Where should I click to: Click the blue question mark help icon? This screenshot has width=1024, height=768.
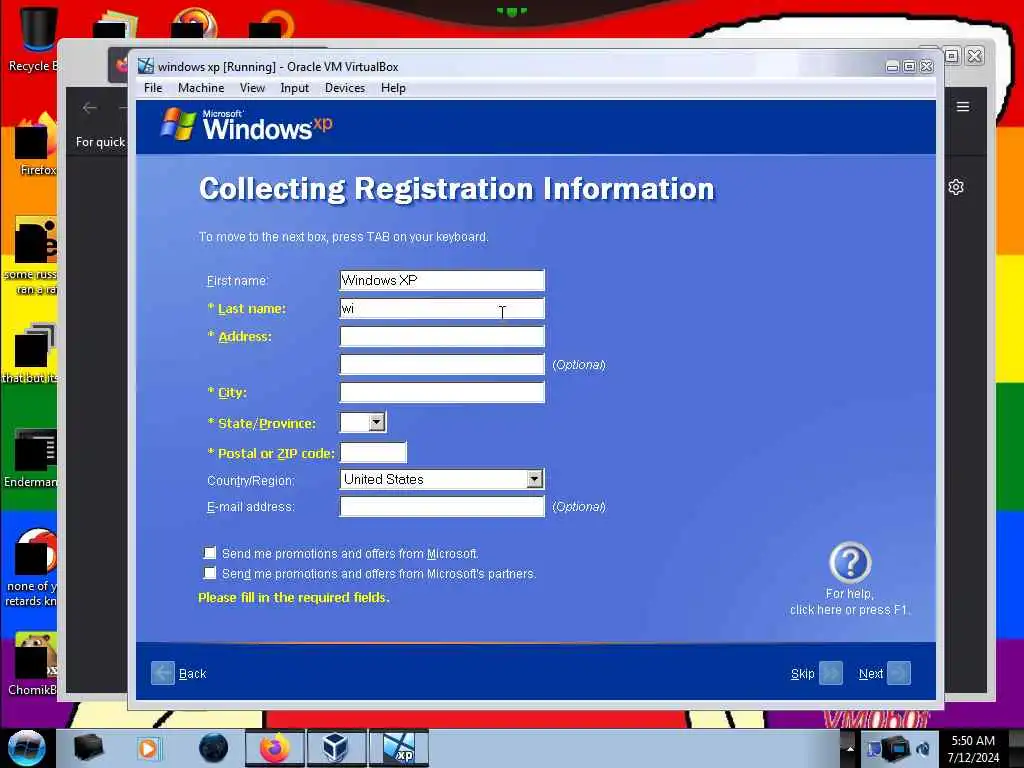850,562
